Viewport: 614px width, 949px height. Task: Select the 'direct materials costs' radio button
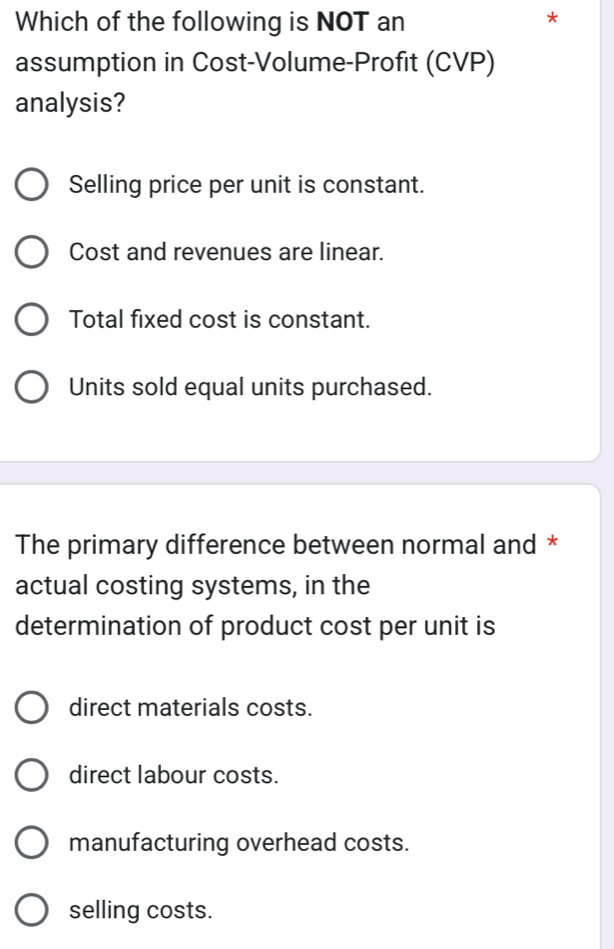(x=33, y=708)
